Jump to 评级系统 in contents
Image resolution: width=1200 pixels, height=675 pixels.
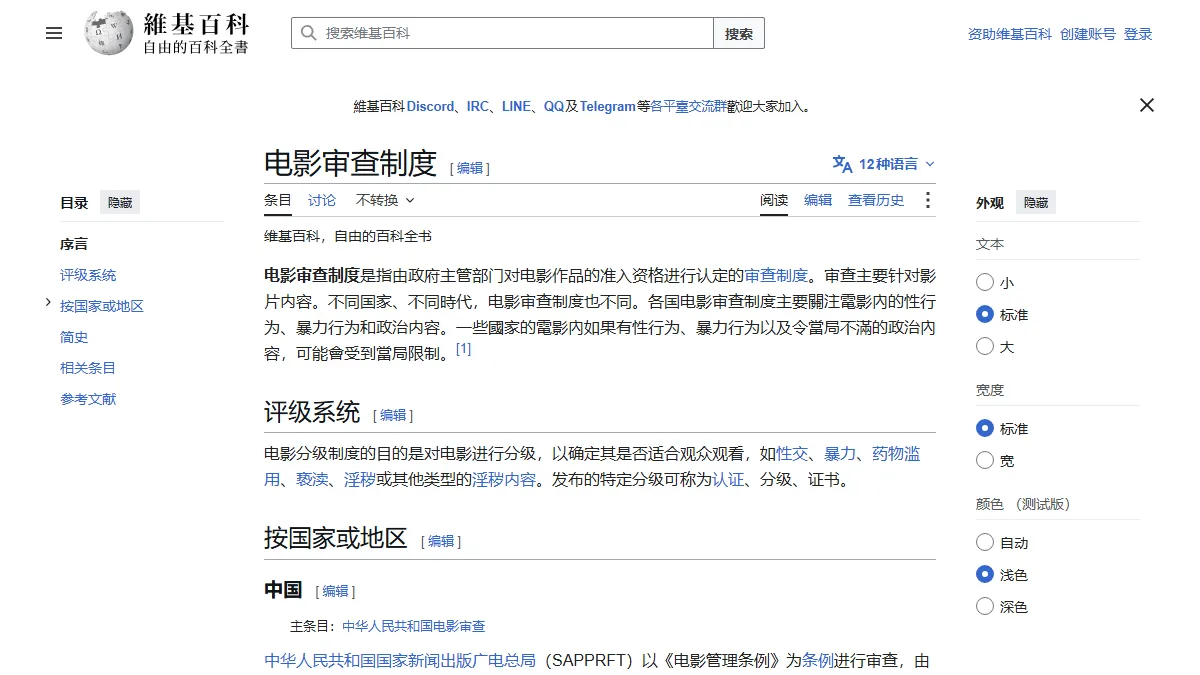(x=88, y=275)
